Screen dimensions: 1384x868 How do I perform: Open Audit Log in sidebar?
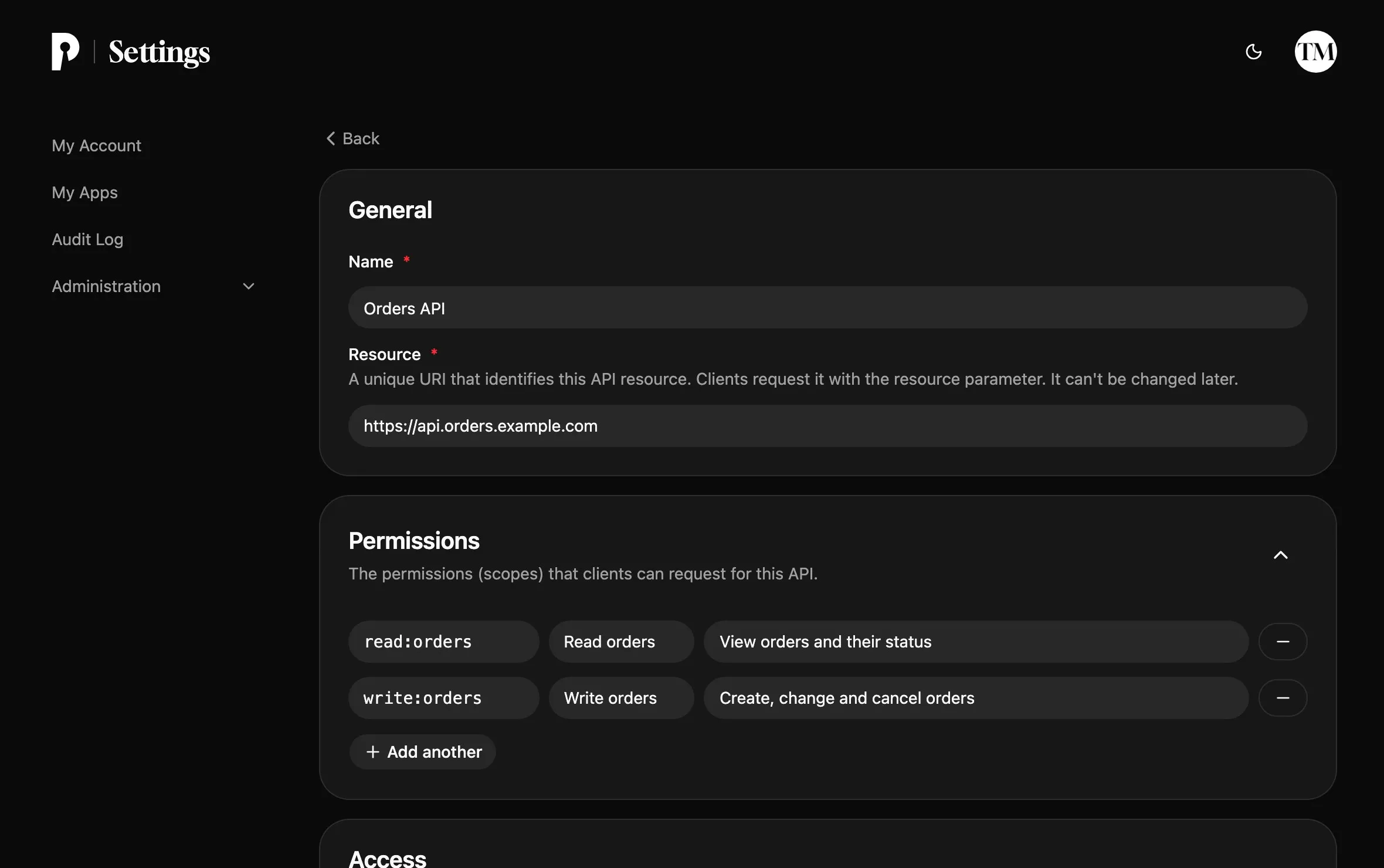pyautogui.click(x=87, y=239)
